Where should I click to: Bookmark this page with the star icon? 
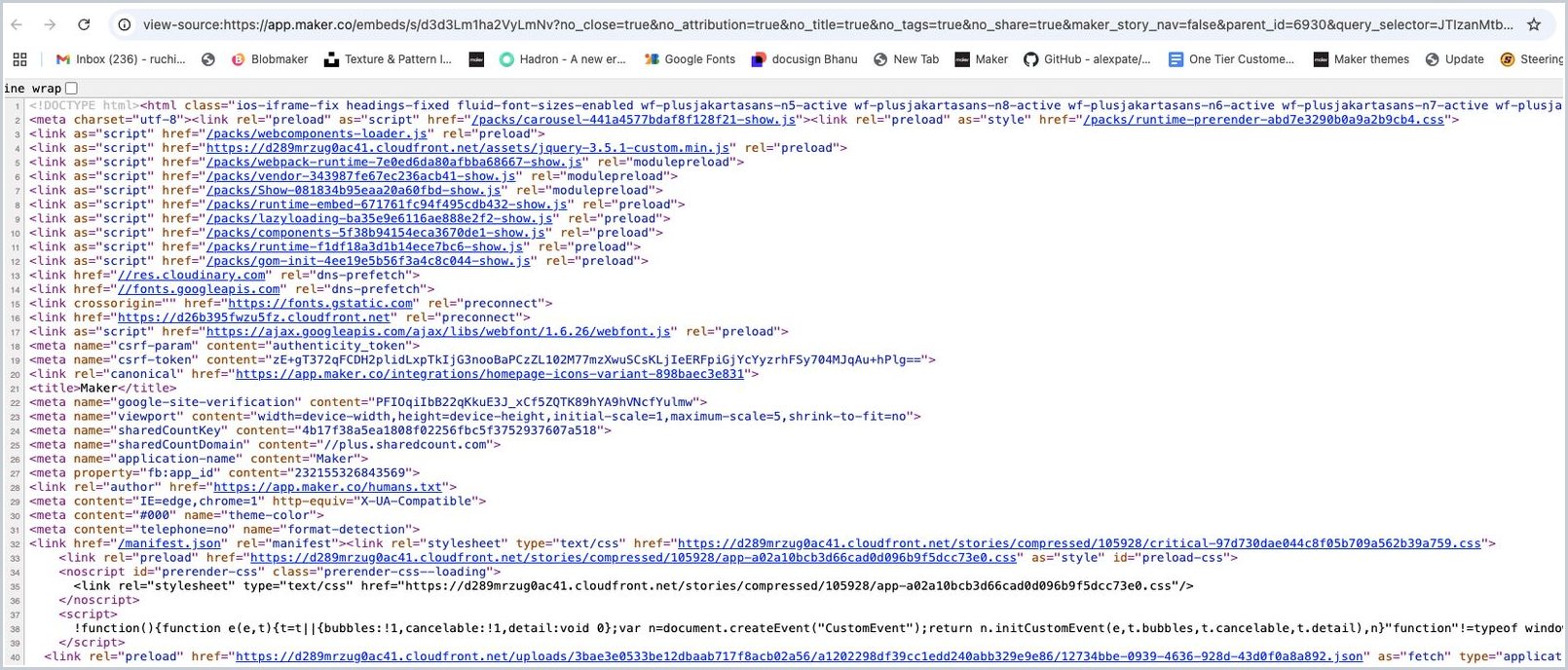(x=1534, y=24)
